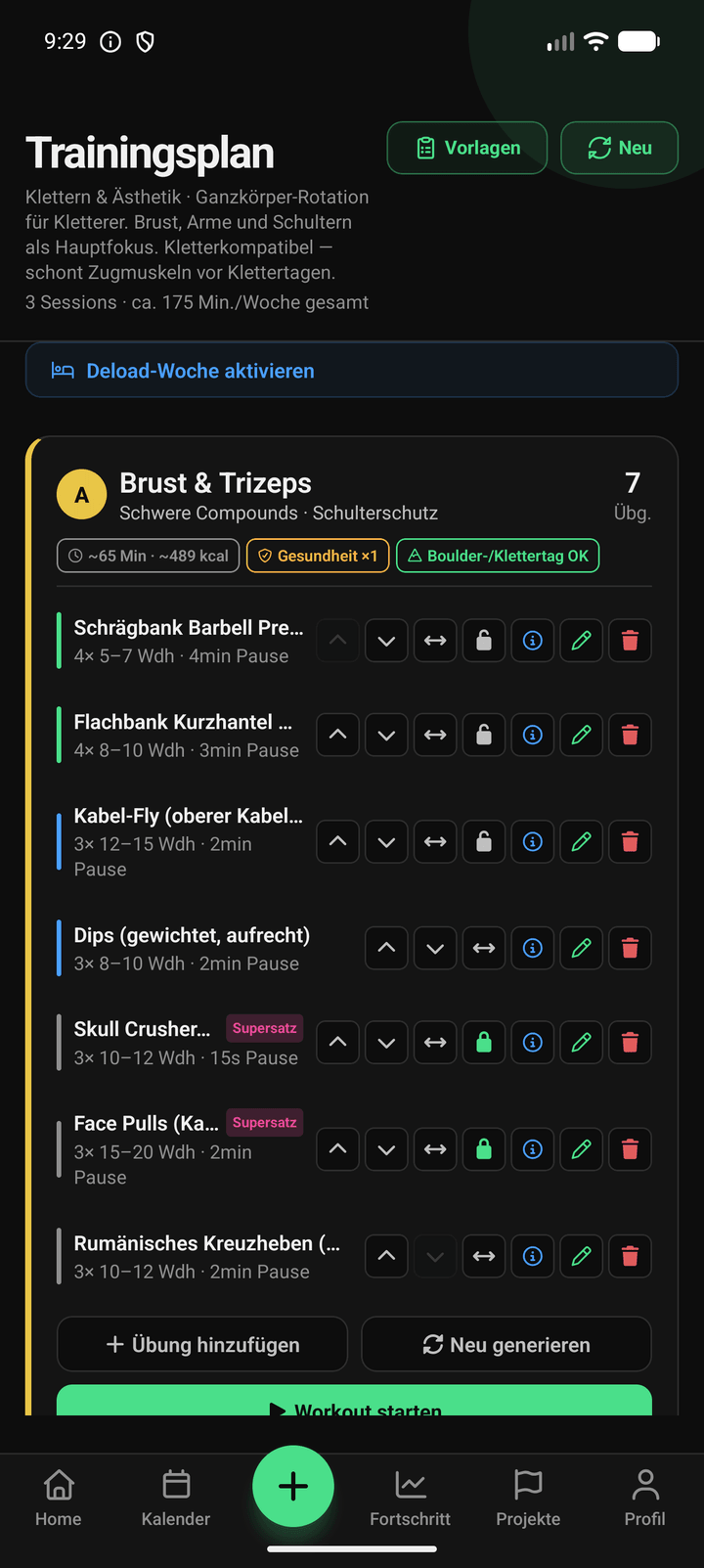The width and height of the screenshot is (704, 1568).
Task: Switch to the Kalender tab
Action: pyautogui.click(x=176, y=1499)
